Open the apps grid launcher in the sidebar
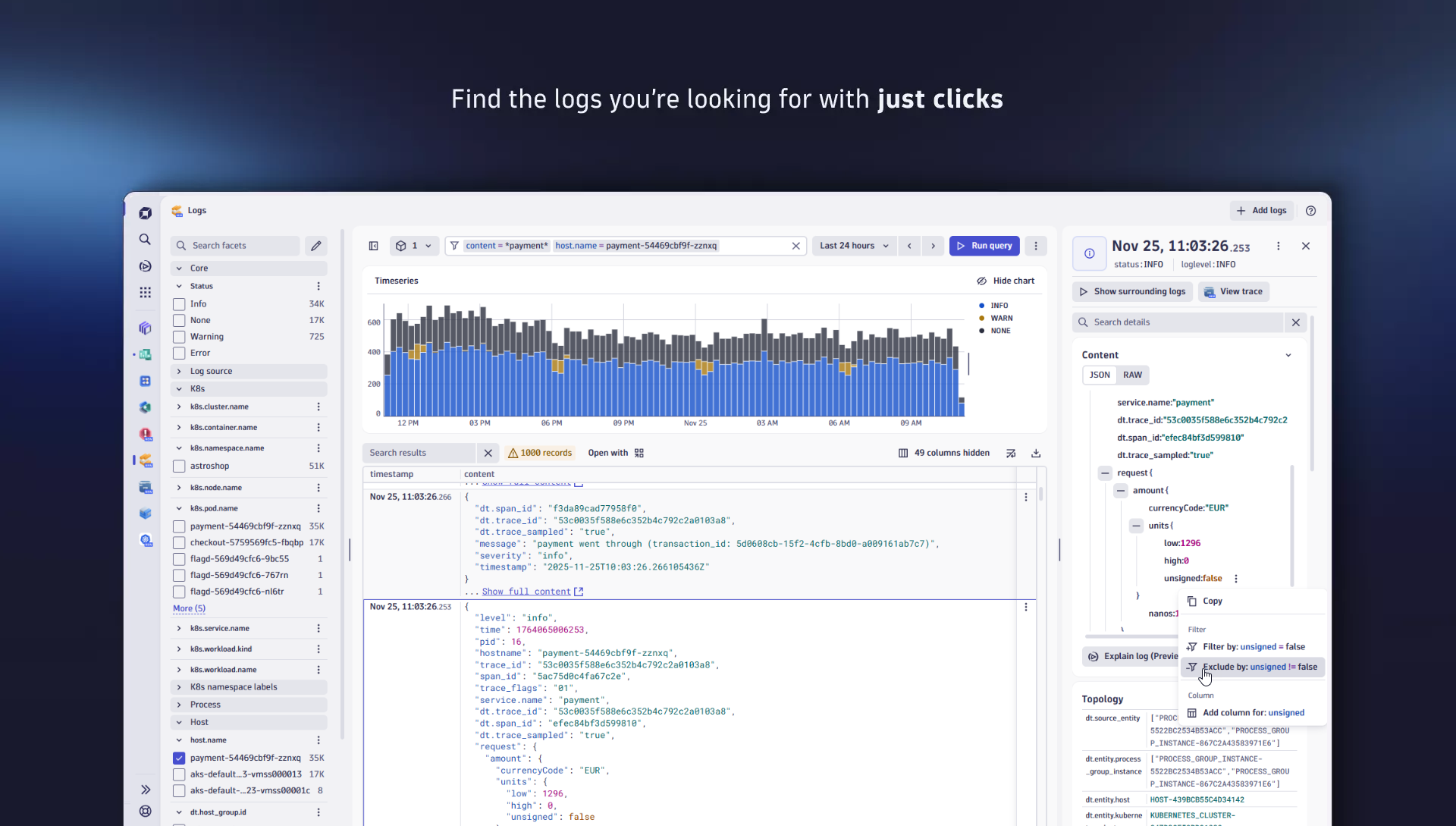This screenshot has width=1456, height=826. point(145,292)
